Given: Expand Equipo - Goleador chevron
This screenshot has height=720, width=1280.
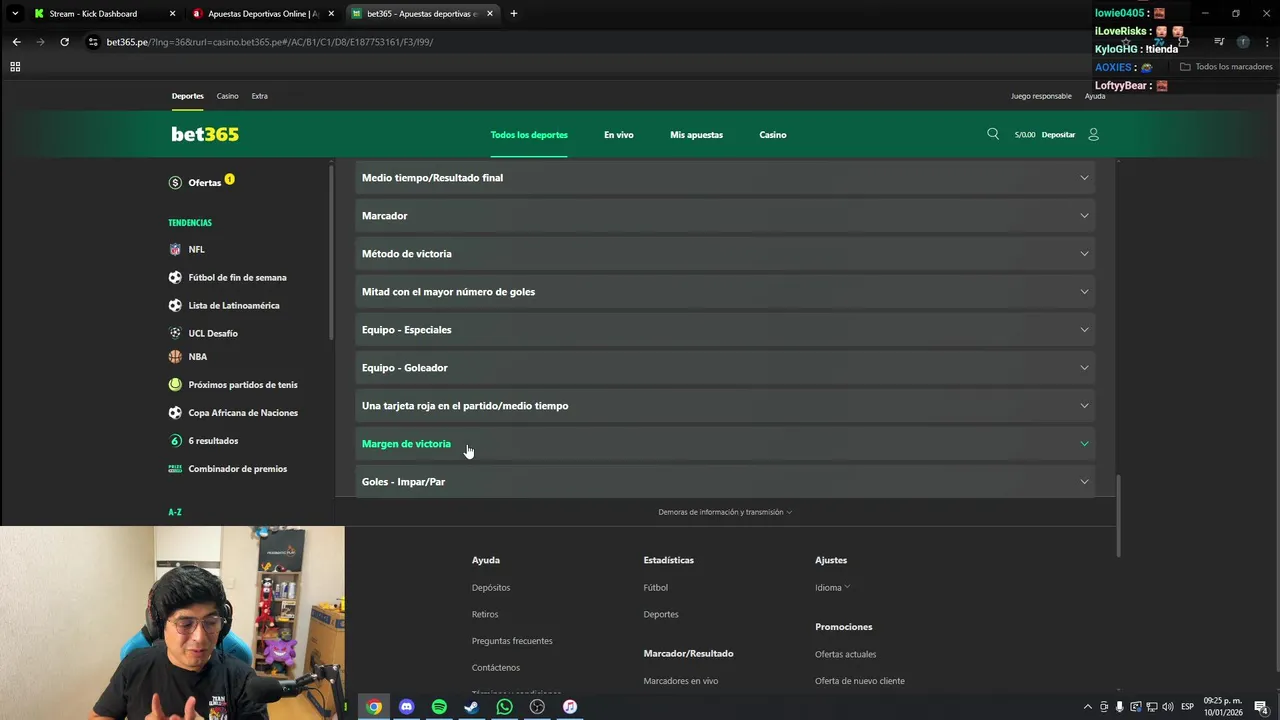Looking at the screenshot, I should pos(1084,368).
